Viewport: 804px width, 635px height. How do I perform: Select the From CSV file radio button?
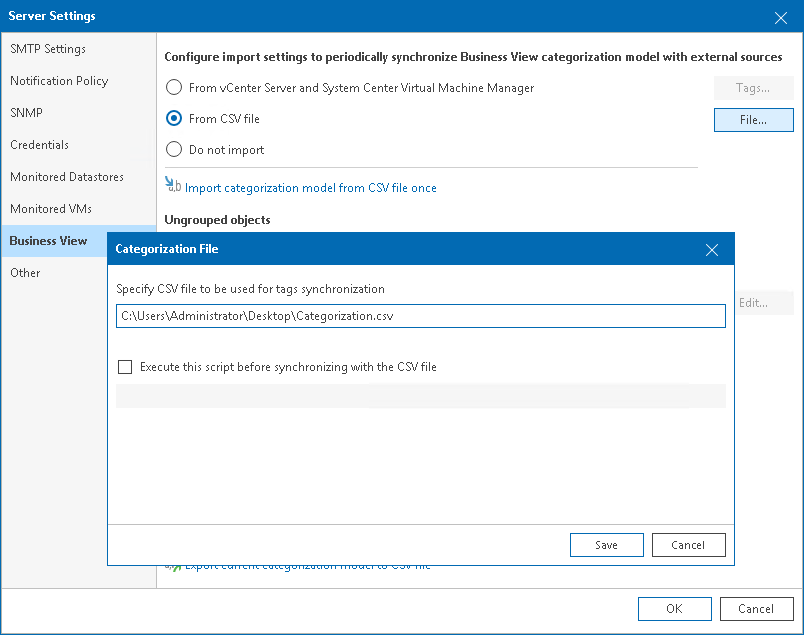tap(174, 118)
